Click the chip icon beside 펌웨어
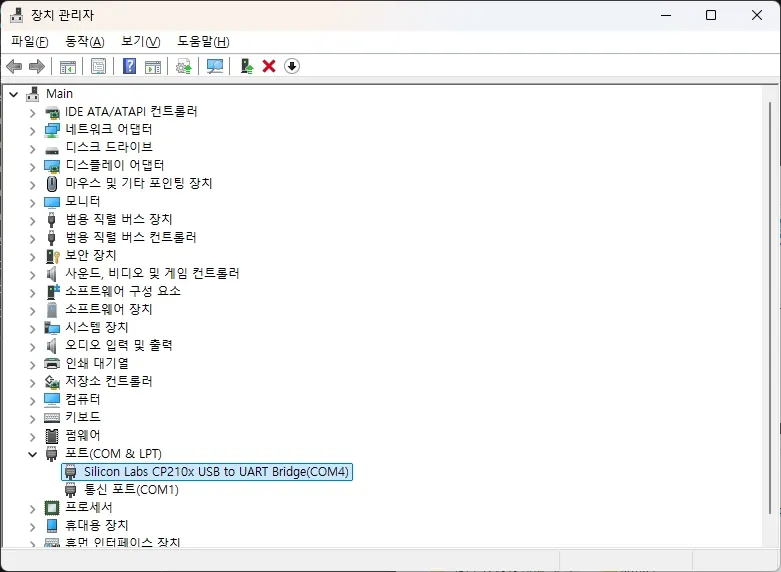This screenshot has height=572, width=781. [x=52, y=435]
